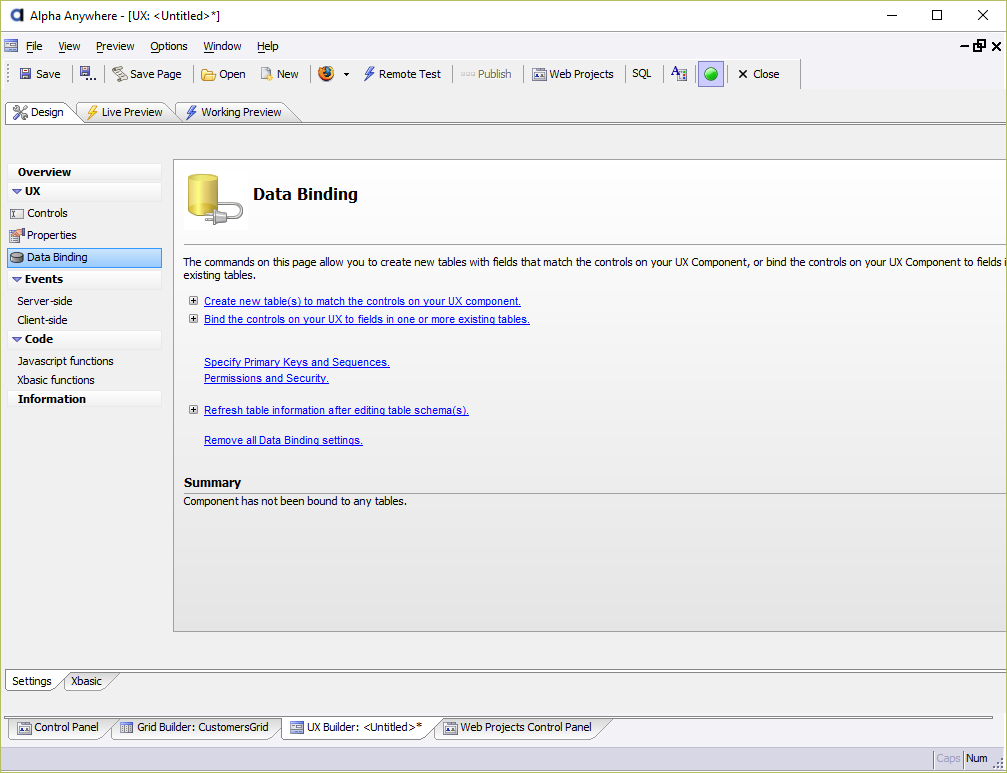Select the Data Binding sidebar item
This screenshot has height=773, width=1007.
coord(84,257)
